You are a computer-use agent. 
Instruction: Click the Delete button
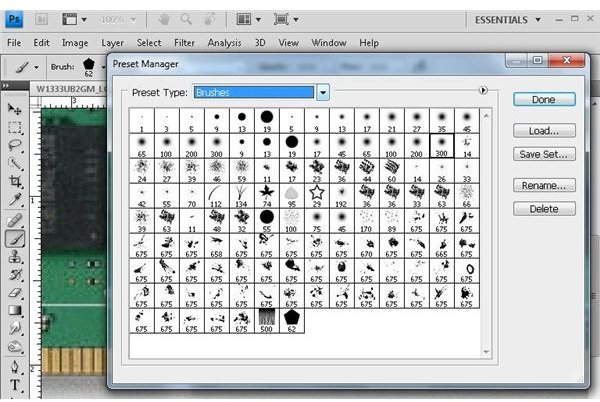544,209
